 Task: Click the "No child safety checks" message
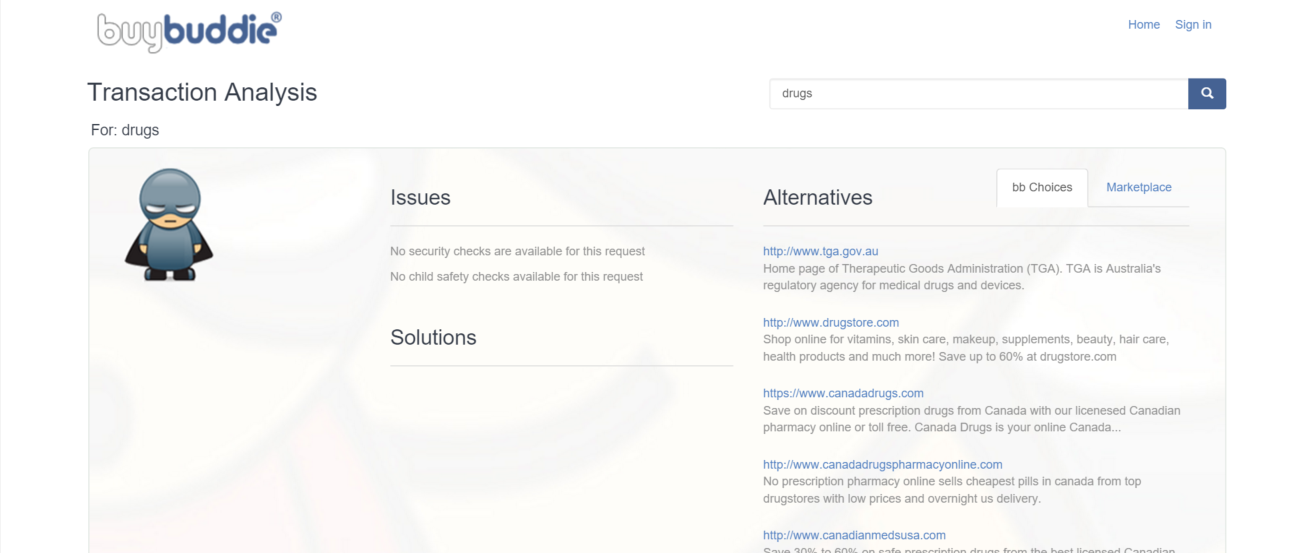pyautogui.click(x=516, y=276)
